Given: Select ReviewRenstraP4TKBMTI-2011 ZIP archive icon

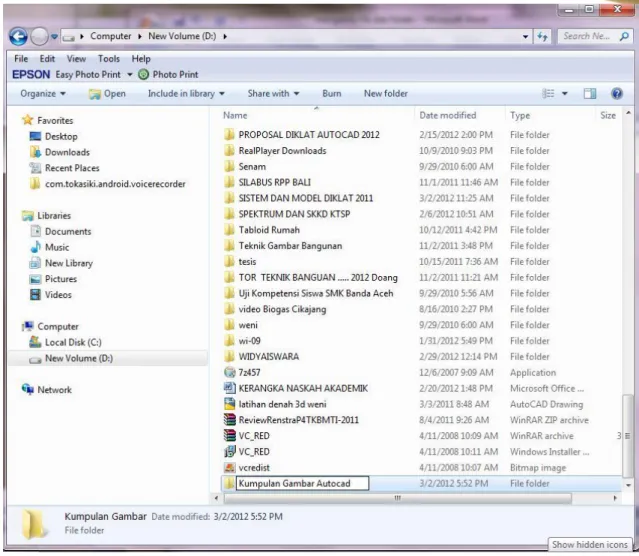Looking at the screenshot, I should tap(230, 420).
